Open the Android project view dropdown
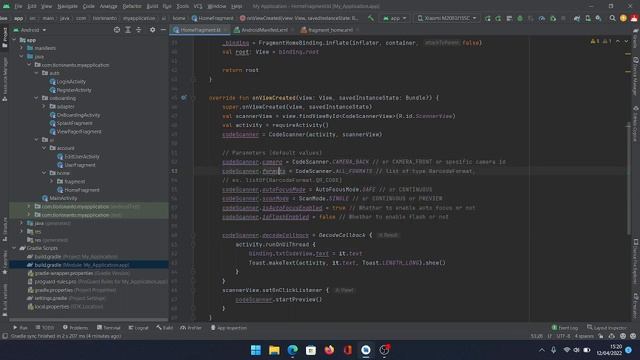 [30, 30]
